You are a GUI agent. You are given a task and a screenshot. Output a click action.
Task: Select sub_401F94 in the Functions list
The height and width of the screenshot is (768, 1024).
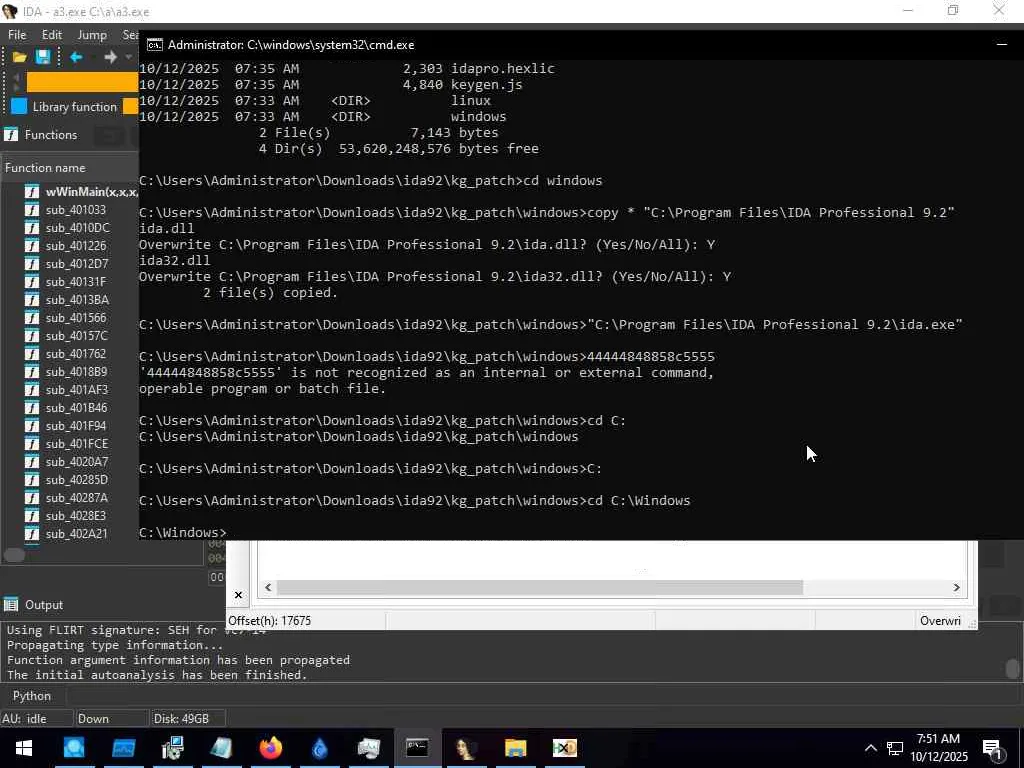tap(76, 426)
